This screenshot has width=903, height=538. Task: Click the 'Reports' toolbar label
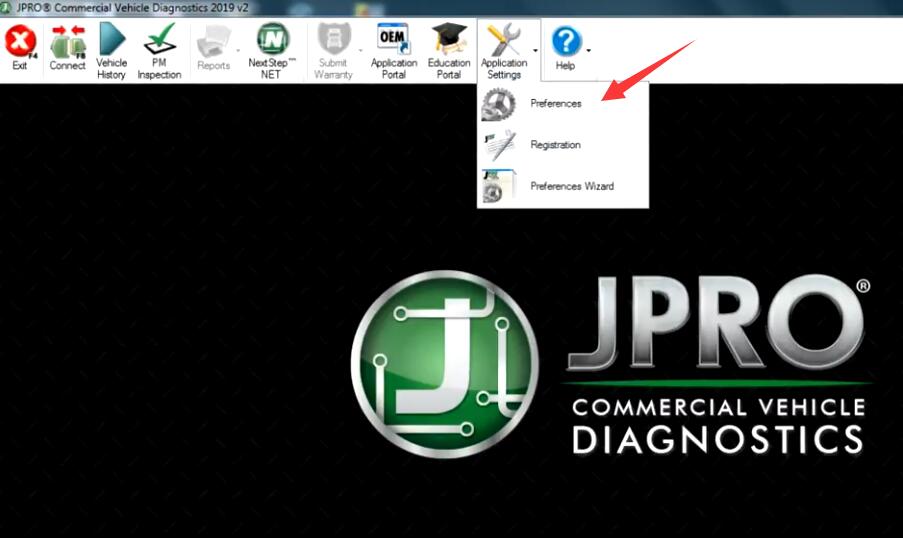[214, 66]
